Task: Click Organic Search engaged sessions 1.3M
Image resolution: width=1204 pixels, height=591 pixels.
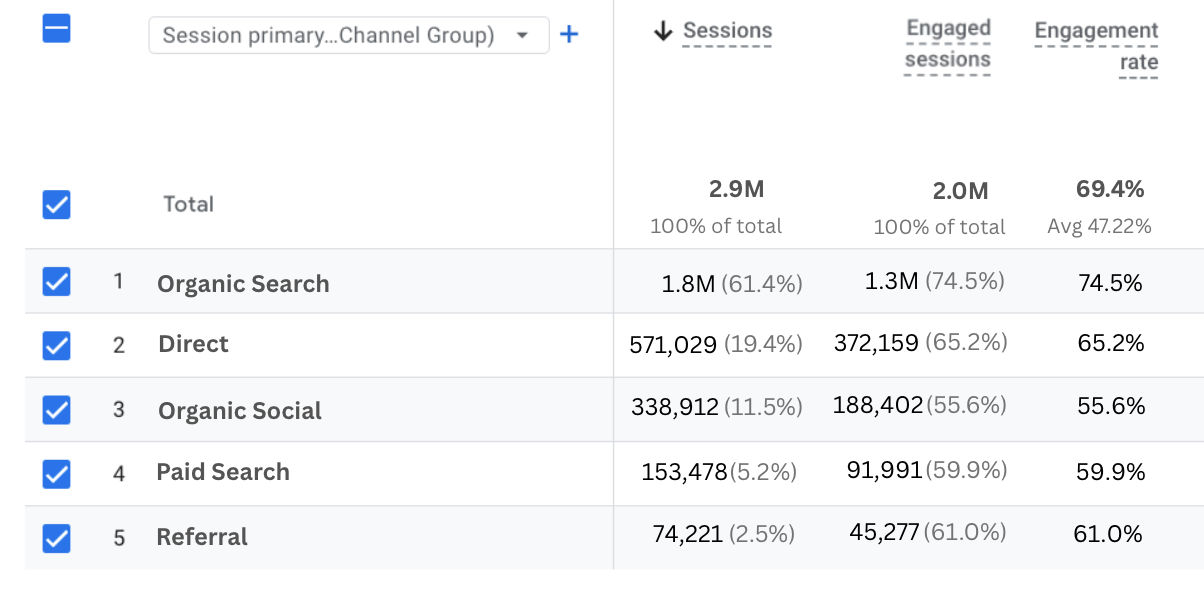Action: point(891,282)
